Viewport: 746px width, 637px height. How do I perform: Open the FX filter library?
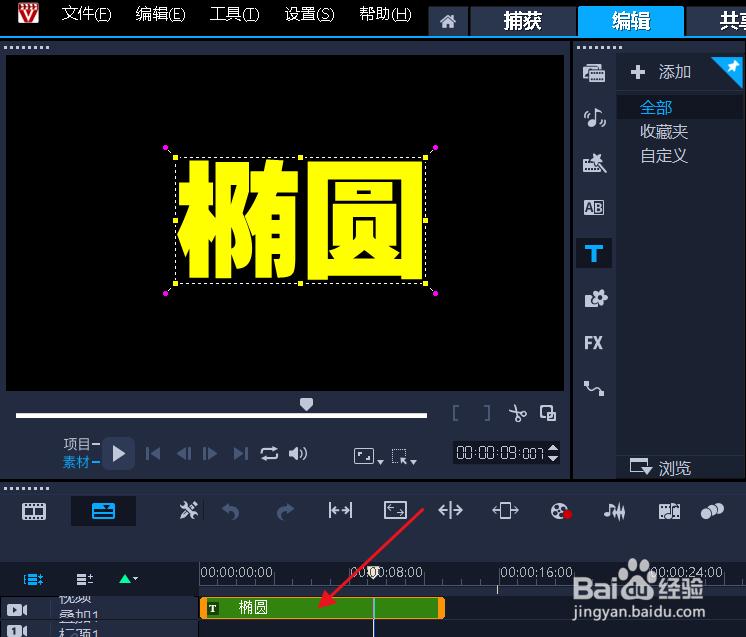coord(593,343)
